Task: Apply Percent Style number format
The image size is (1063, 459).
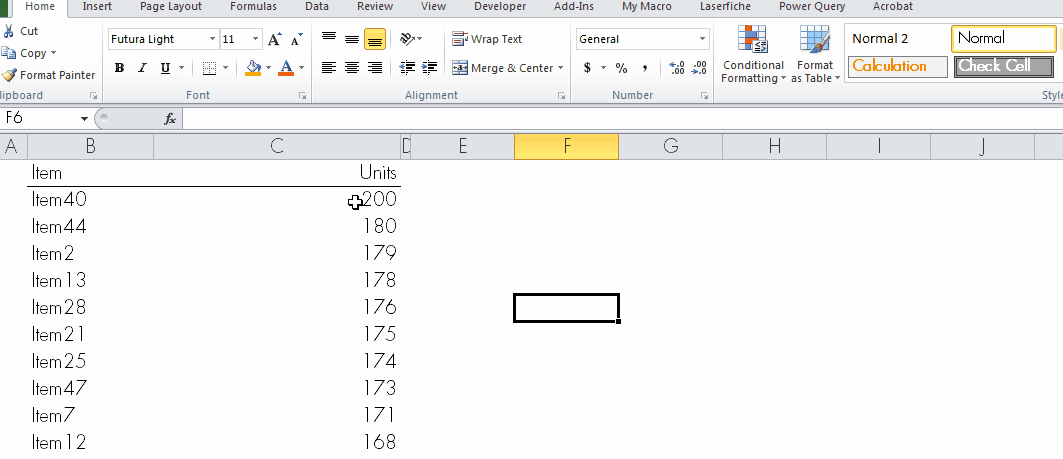Action: pos(621,68)
